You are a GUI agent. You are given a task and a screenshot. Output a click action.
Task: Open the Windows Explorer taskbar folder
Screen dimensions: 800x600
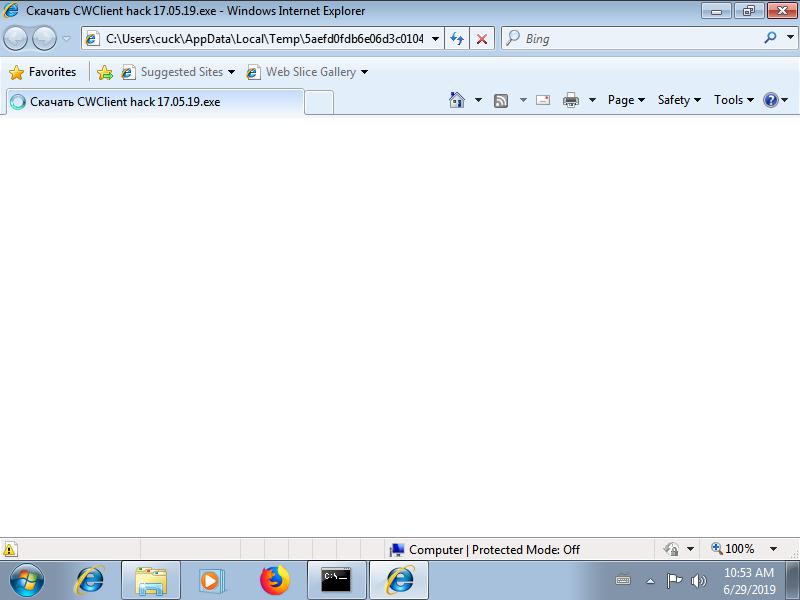[151, 581]
